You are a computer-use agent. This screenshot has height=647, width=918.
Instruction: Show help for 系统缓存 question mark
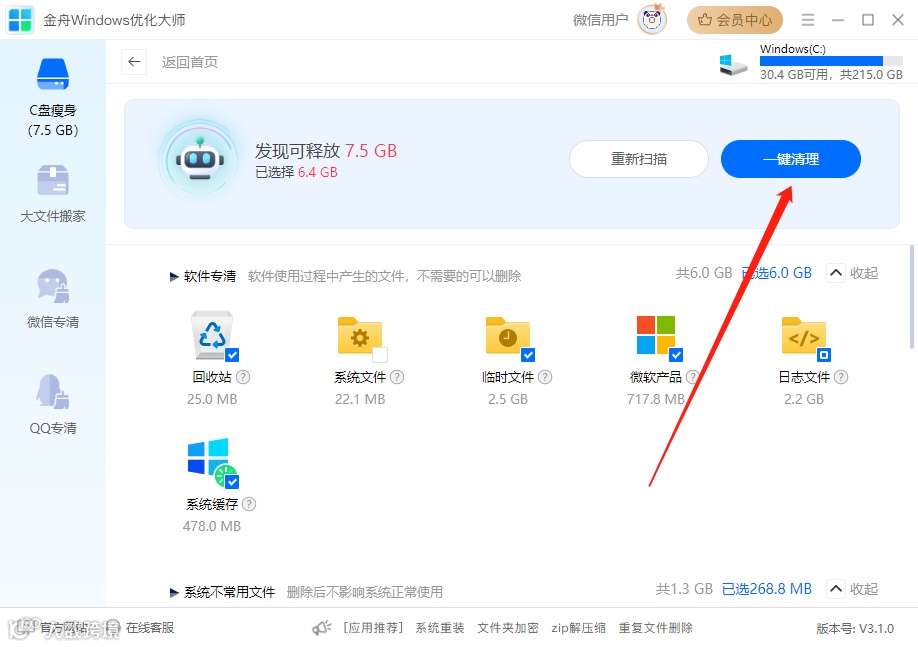249,504
